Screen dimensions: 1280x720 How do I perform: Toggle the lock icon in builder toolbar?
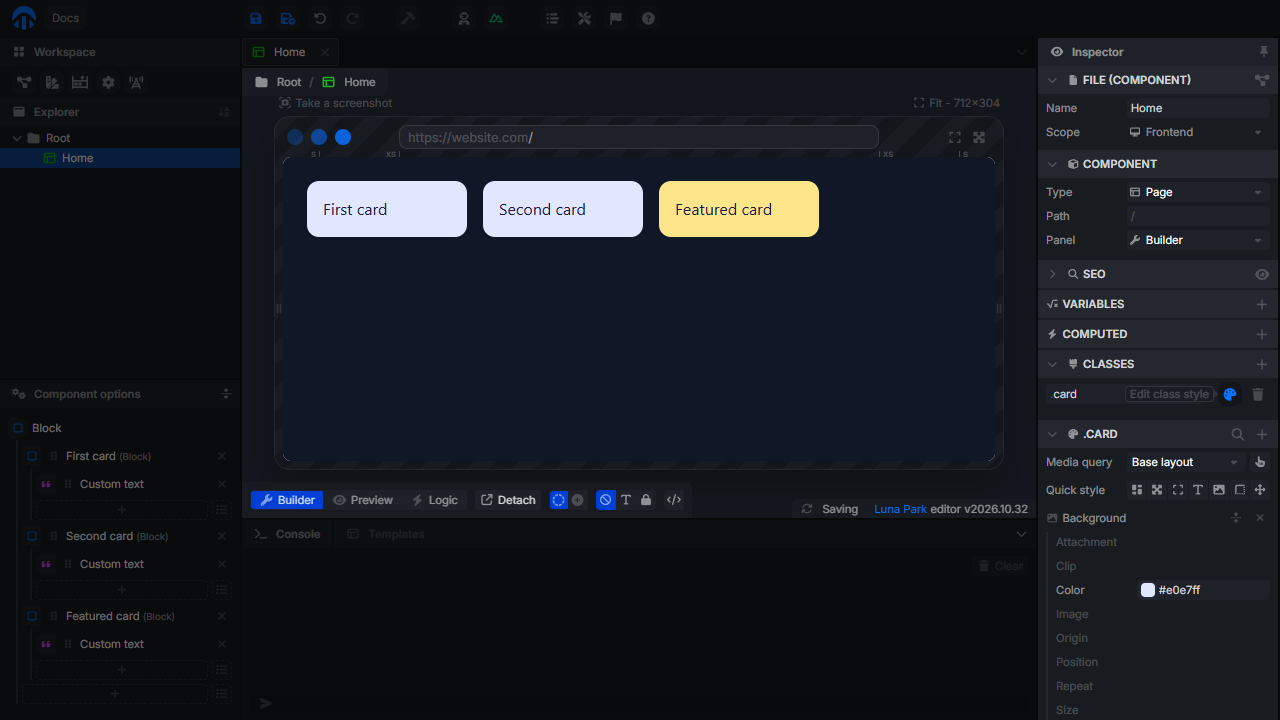pyautogui.click(x=646, y=500)
